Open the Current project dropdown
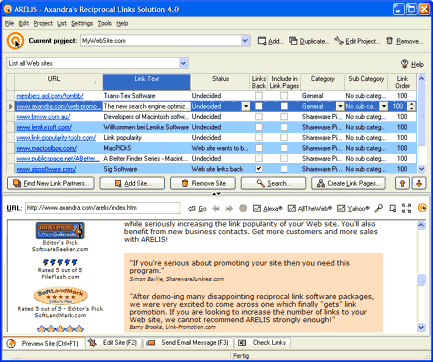This screenshot has height=362, width=433. tap(245, 41)
